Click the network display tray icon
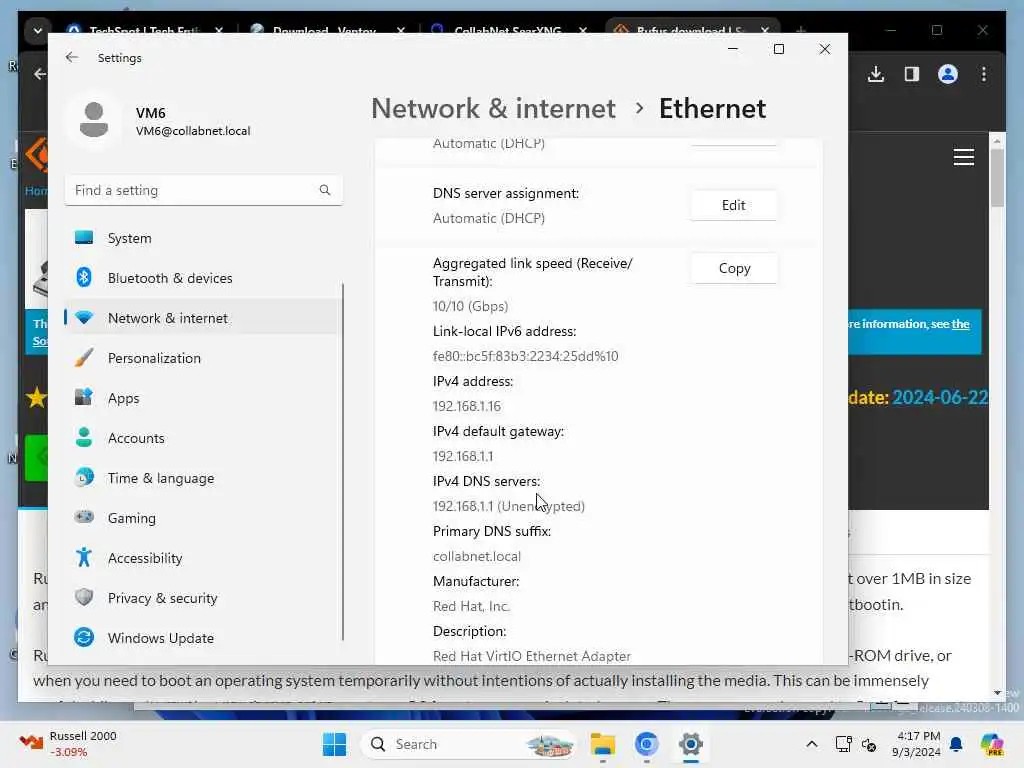Image resolution: width=1024 pixels, height=768 pixels. pos(843,744)
